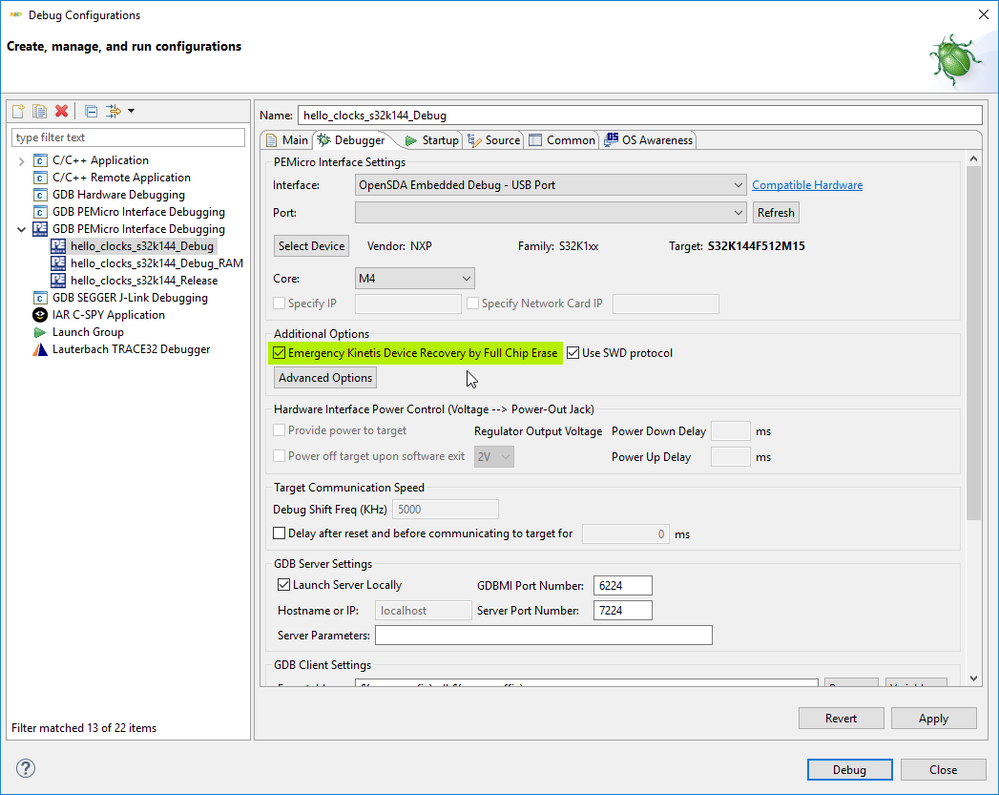Expand the C/C++ Application node
Image resolution: width=999 pixels, height=795 pixels.
pyautogui.click(x=21, y=161)
